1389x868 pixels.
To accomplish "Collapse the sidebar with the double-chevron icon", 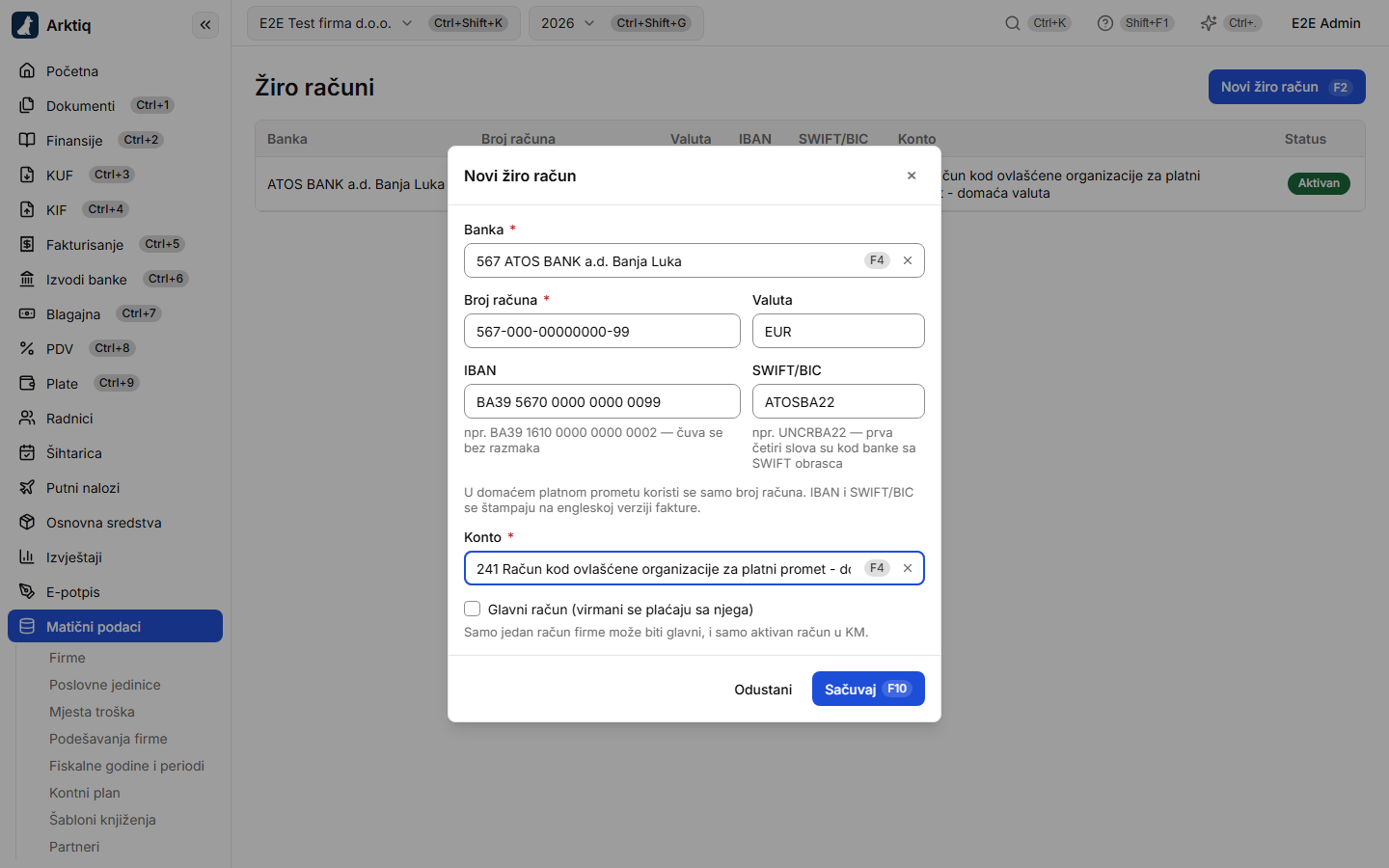I will point(205,25).
